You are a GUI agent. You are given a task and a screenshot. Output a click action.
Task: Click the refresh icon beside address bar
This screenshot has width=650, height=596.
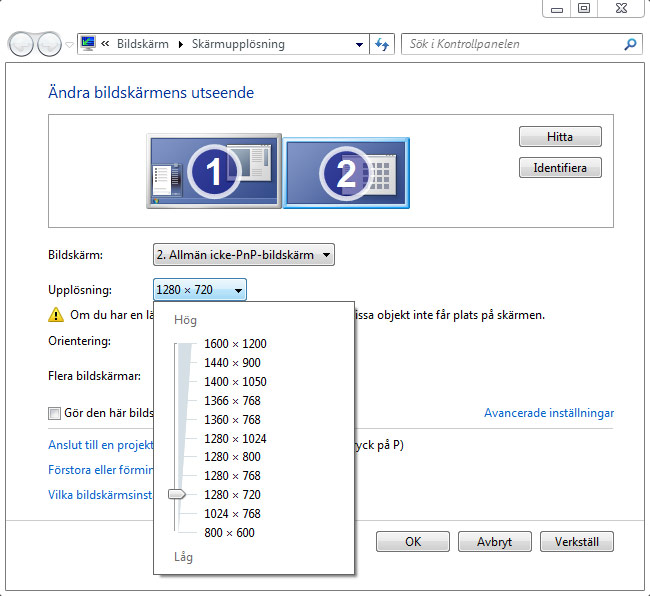point(382,45)
